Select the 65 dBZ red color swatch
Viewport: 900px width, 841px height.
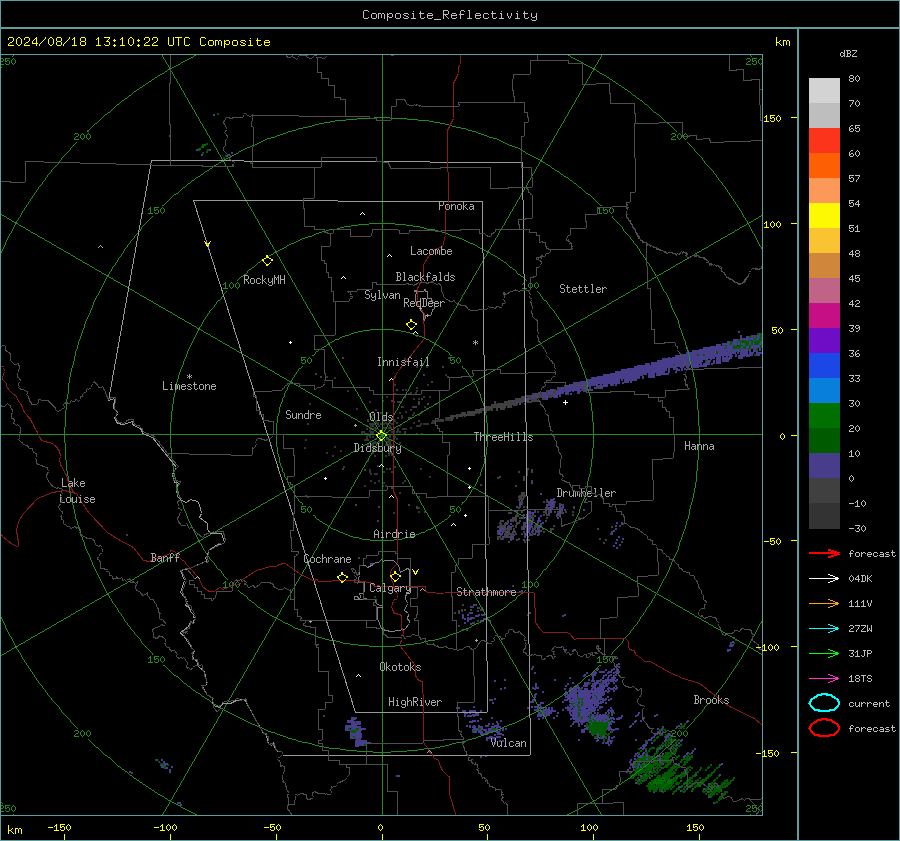(x=824, y=140)
